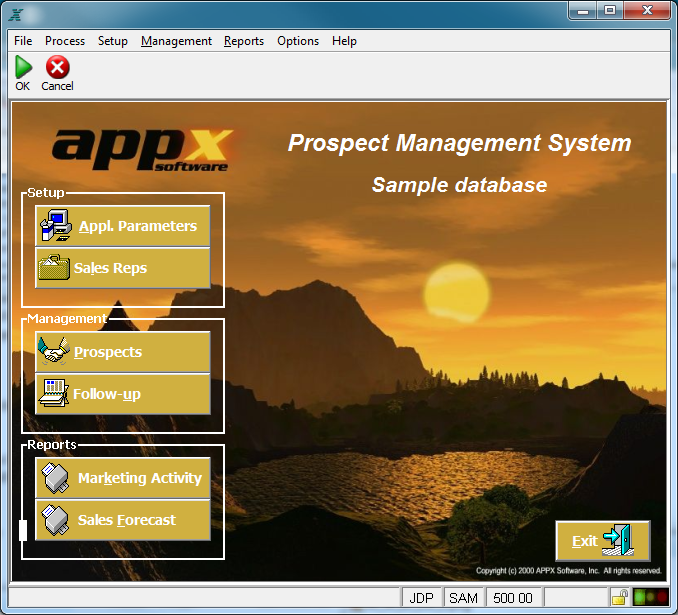678x615 pixels.
Task: Click the Exit button label
Action: click(x=585, y=541)
